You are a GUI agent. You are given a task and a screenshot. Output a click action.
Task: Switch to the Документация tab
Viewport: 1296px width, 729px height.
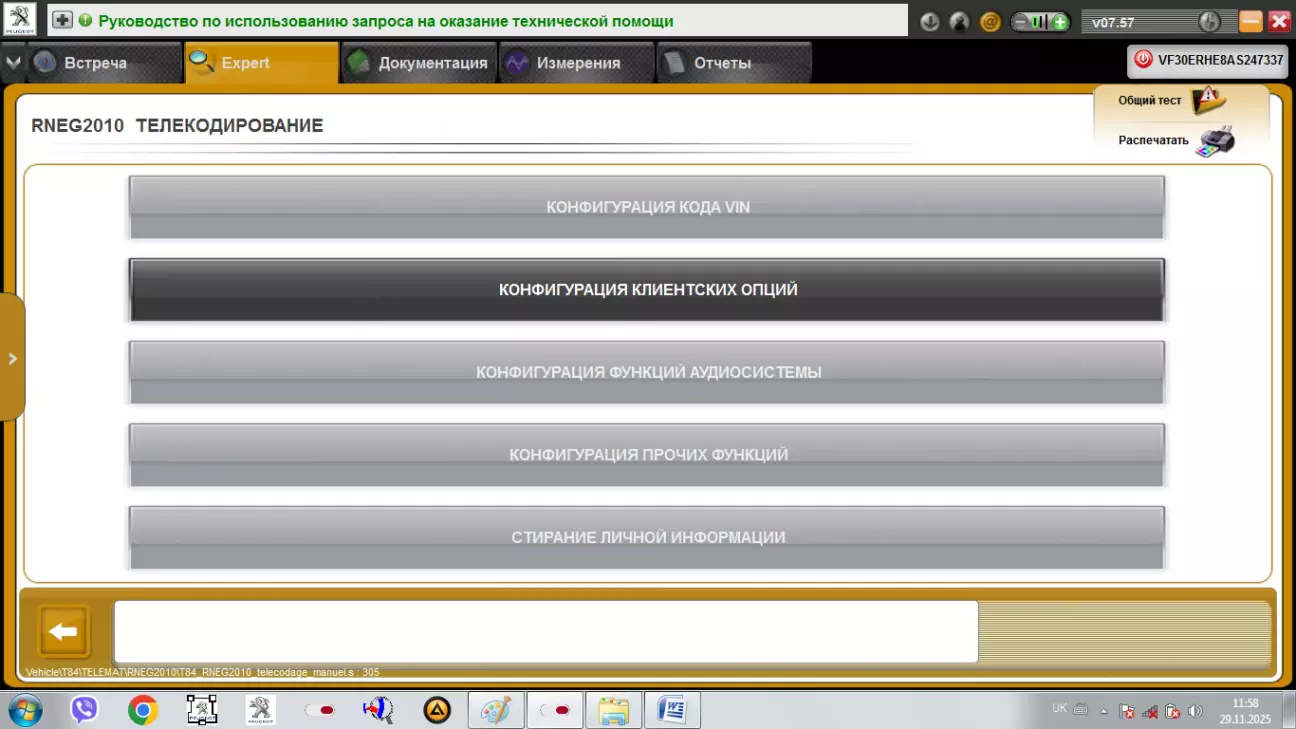click(419, 63)
